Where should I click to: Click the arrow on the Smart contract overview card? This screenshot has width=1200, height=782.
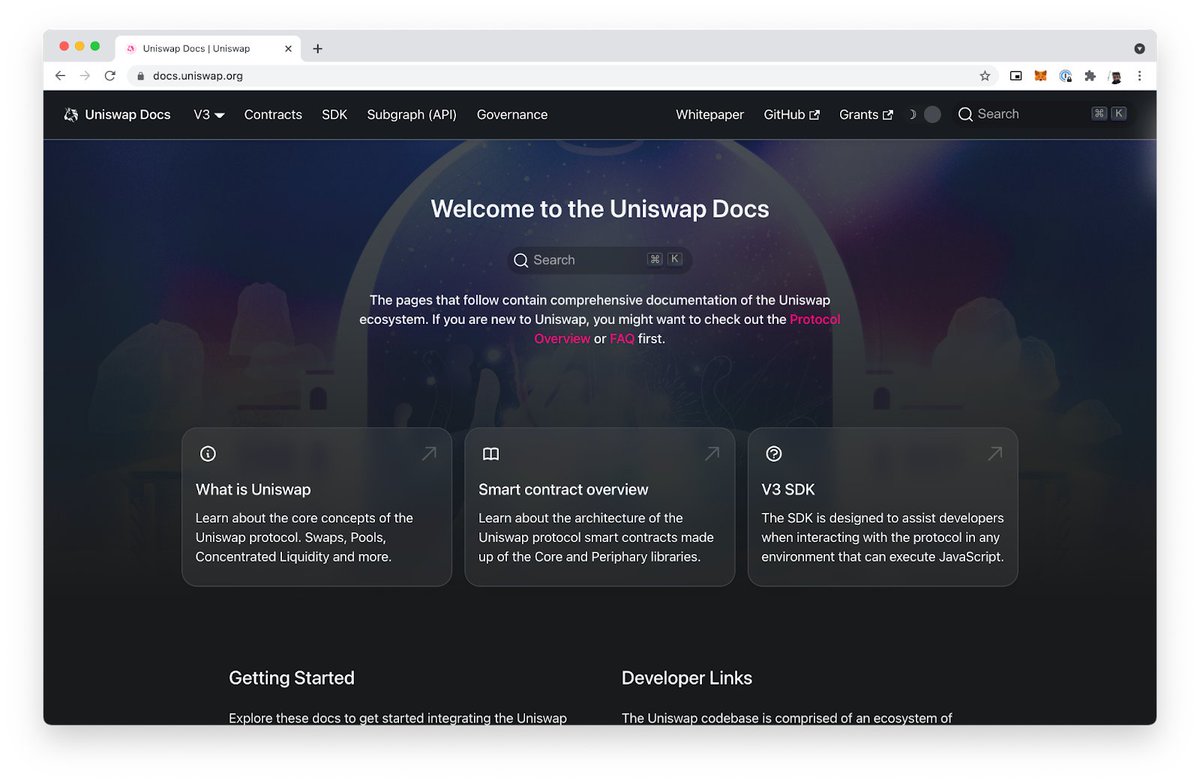(712, 454)
